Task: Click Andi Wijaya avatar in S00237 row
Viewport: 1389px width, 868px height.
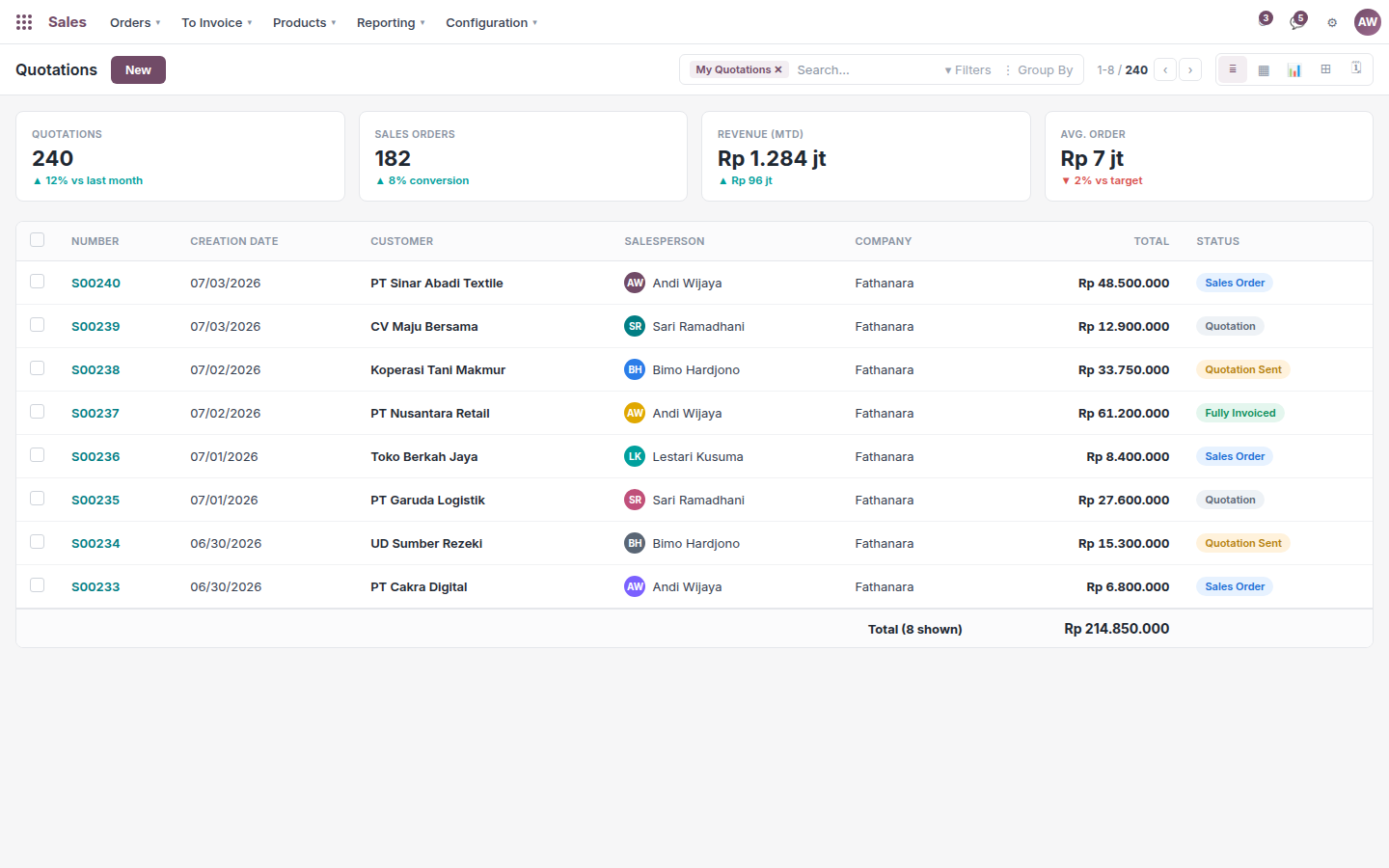Action: (x=635, y=413)
